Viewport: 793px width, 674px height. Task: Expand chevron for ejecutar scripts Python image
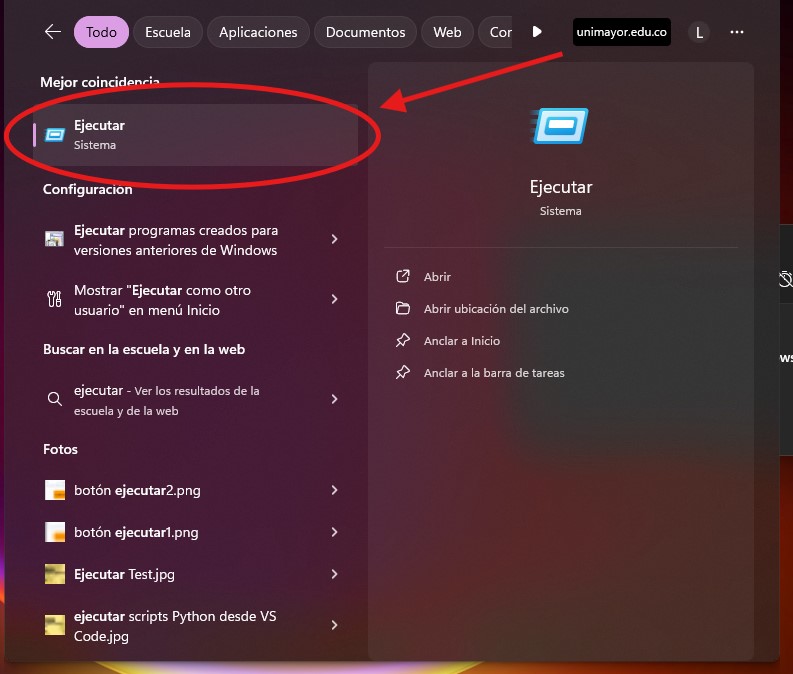pos(334,625)
